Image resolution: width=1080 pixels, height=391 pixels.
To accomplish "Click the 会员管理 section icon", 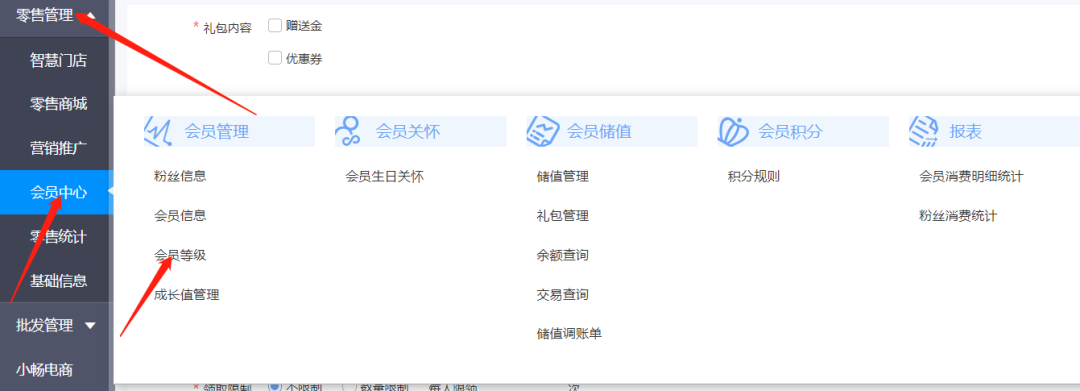I will click(x=157, y=131).
